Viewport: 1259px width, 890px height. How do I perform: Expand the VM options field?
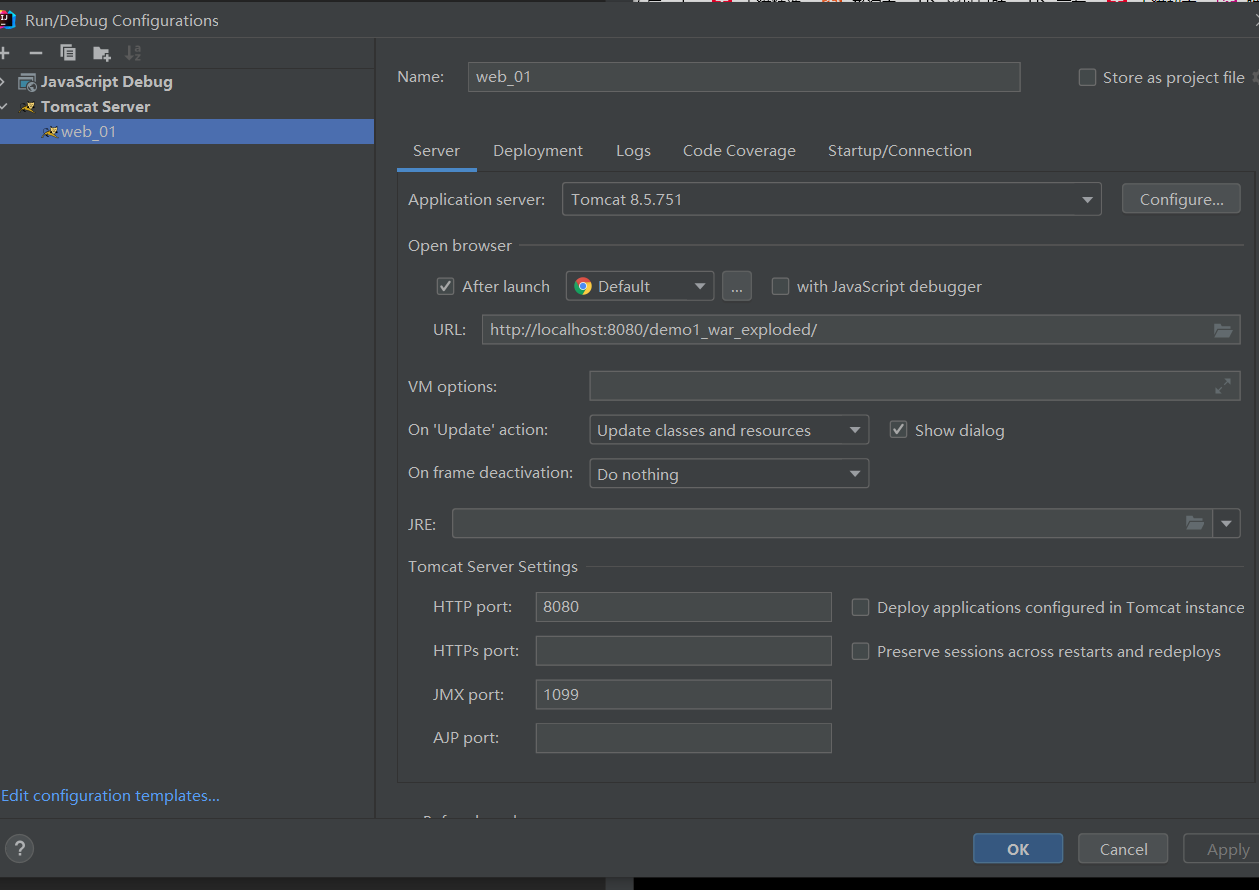tap(1222, 386)
